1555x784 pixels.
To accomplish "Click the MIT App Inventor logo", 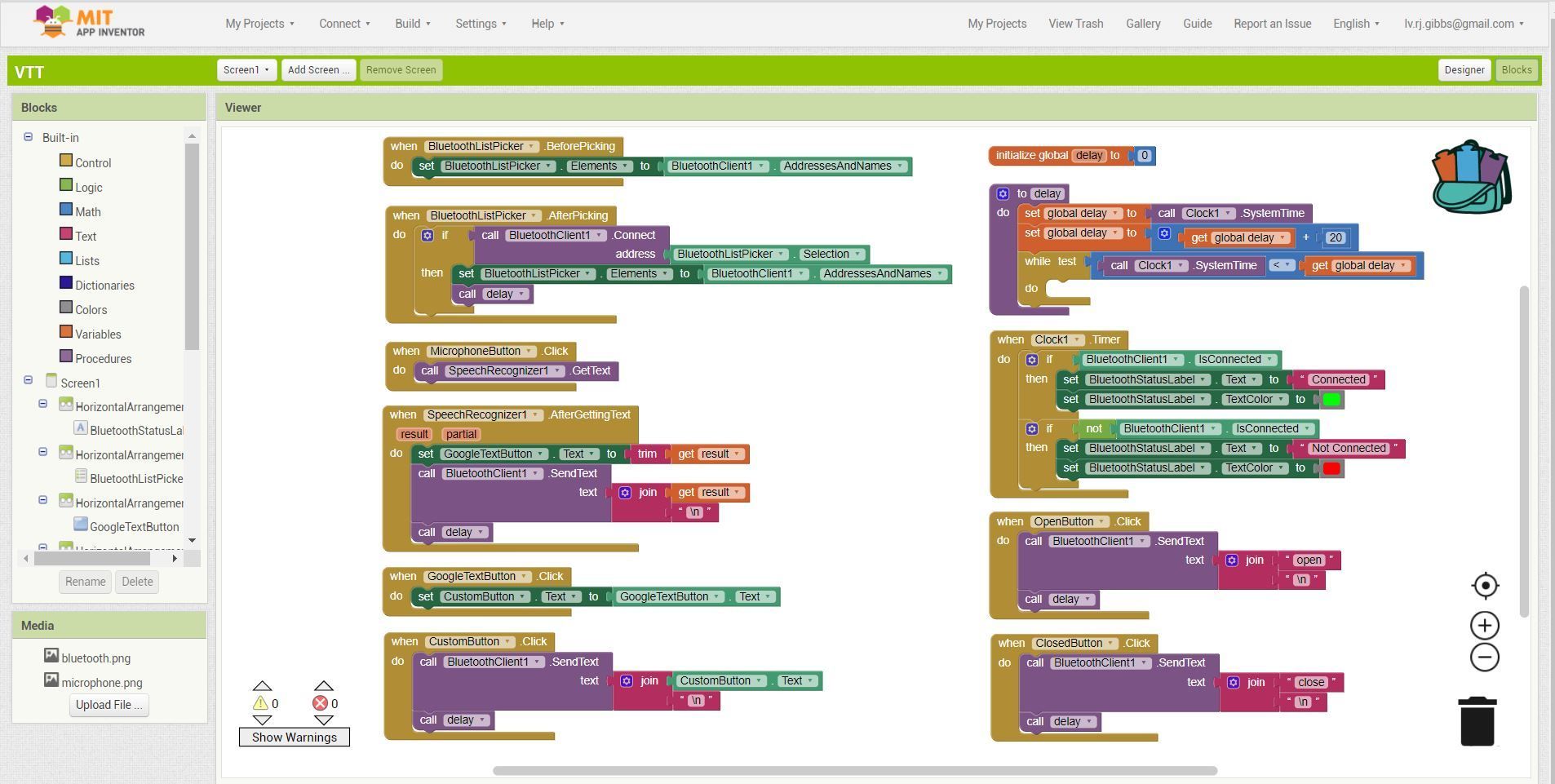I will 89,23.
